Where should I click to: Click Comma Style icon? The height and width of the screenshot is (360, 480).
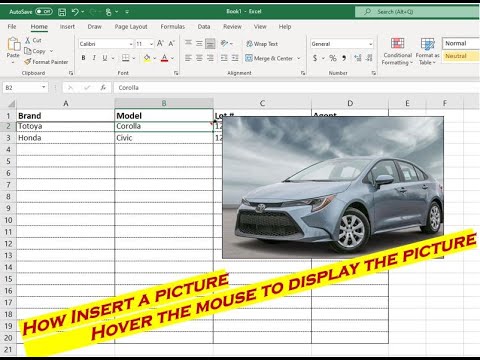(x=344, y=58)
